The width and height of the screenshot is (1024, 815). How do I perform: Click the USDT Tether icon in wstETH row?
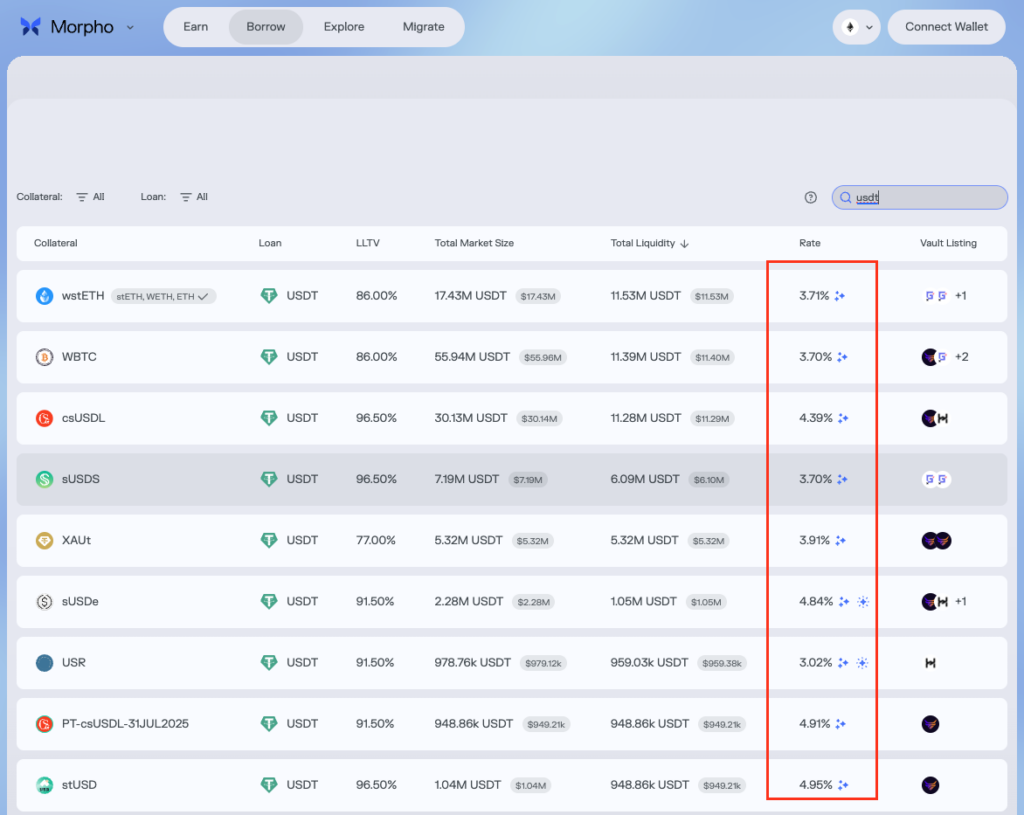[x=269, y=296]
